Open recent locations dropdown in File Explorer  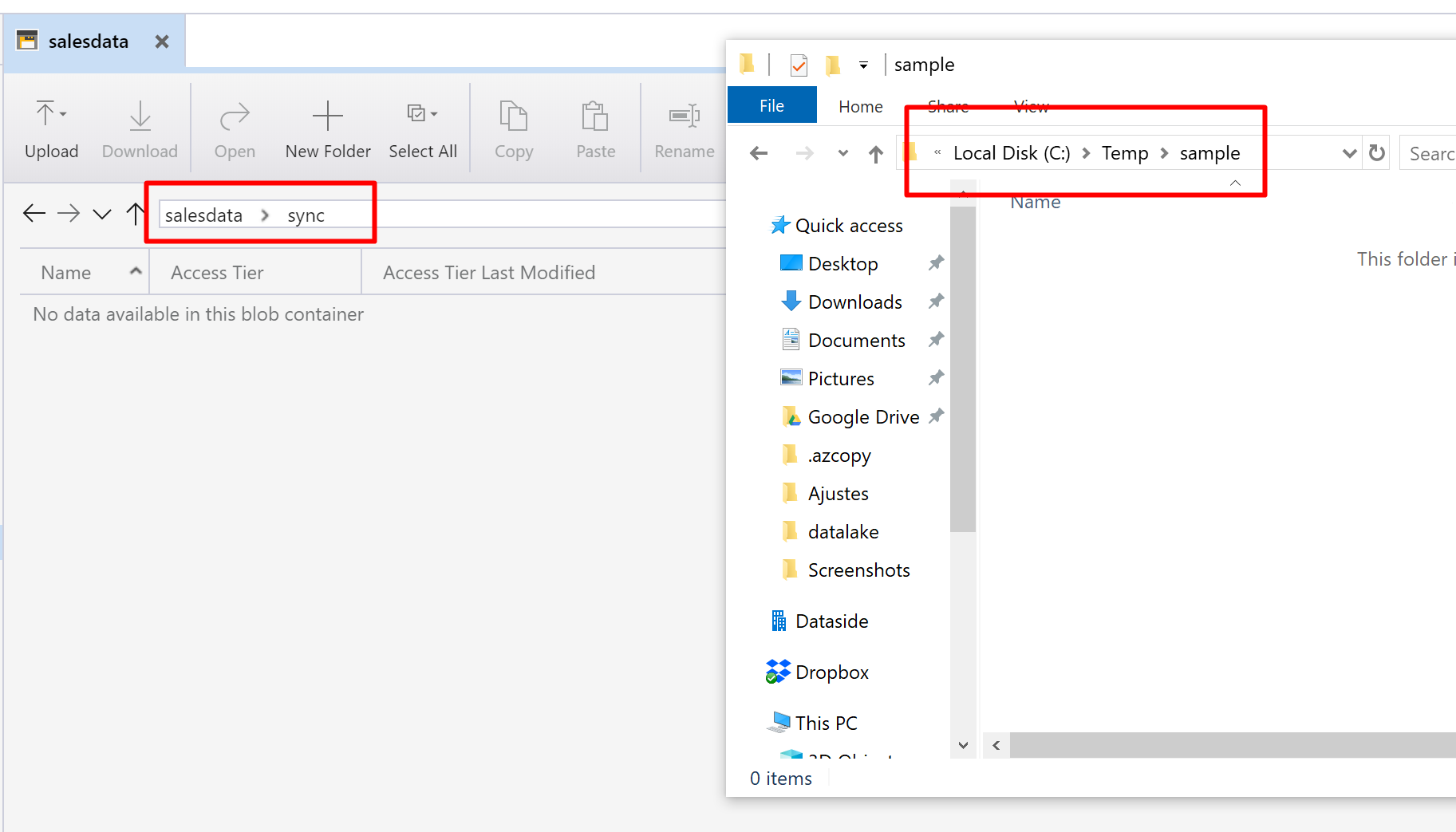842,153
